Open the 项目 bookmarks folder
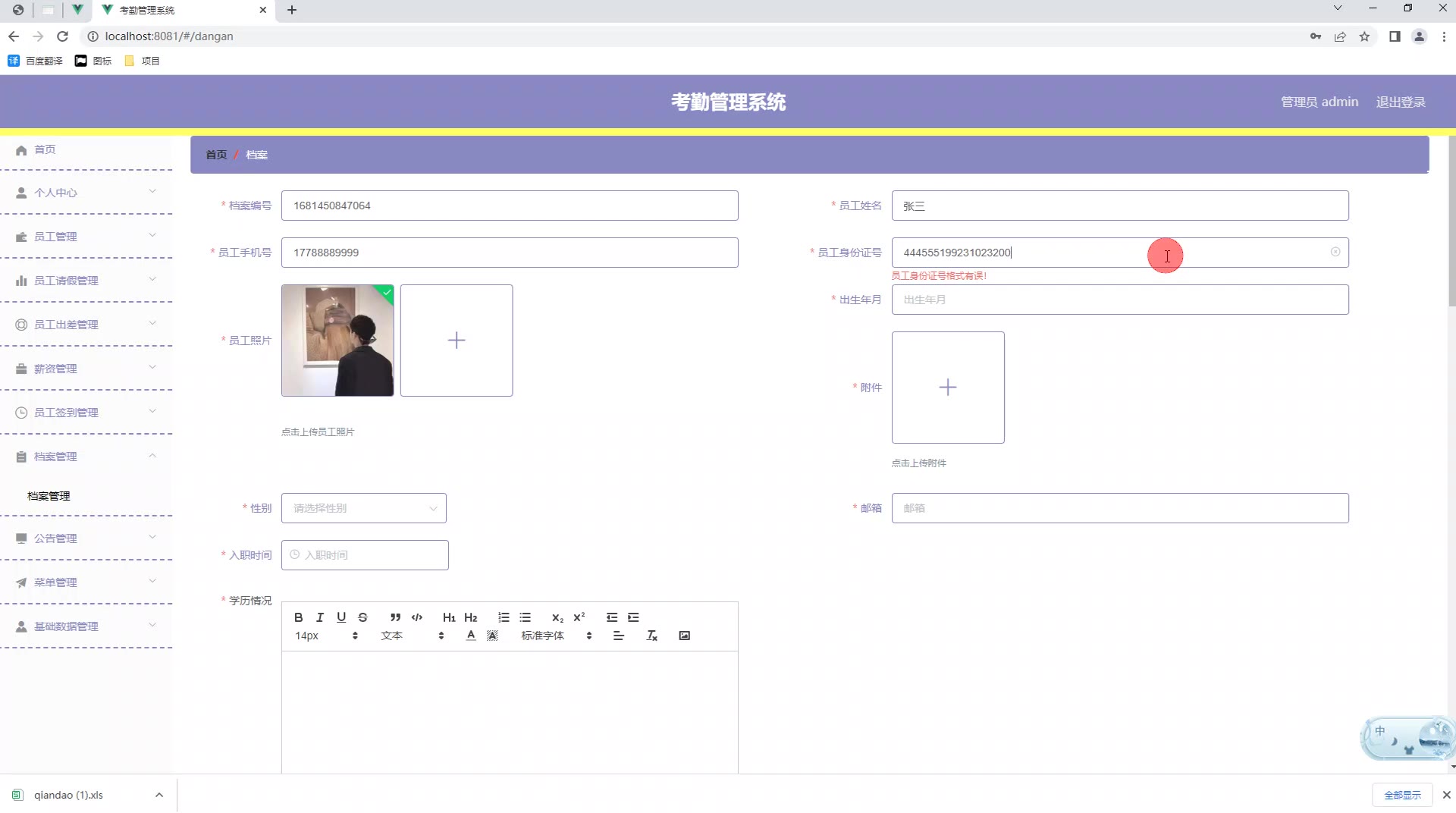This screenshot has height=813, width=1456. click(142, 61)
